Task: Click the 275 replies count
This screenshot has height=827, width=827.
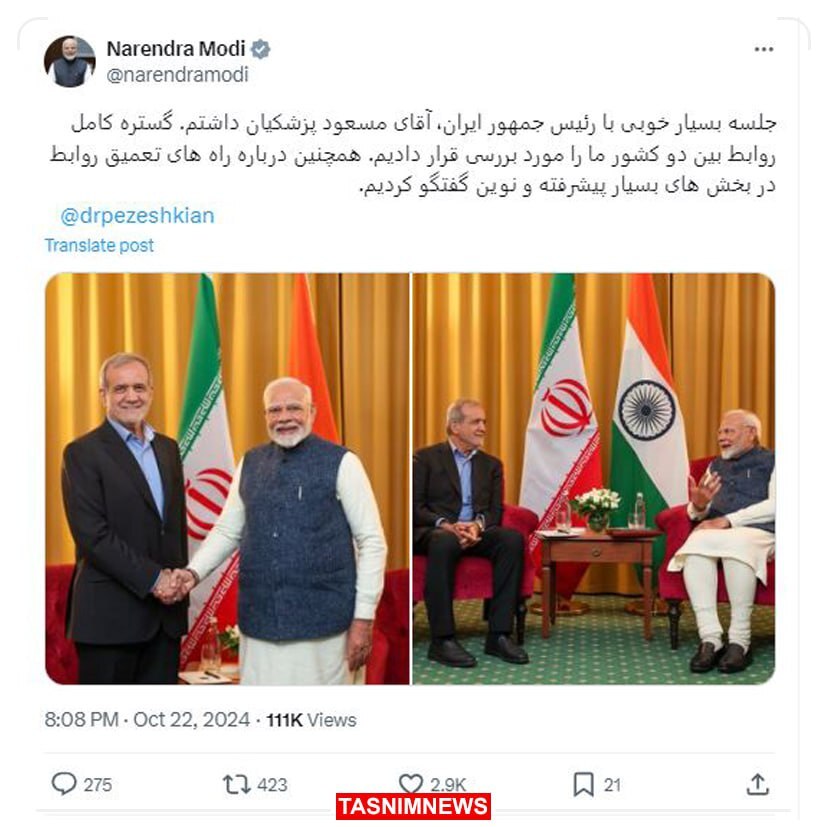Action: [98, 785]
